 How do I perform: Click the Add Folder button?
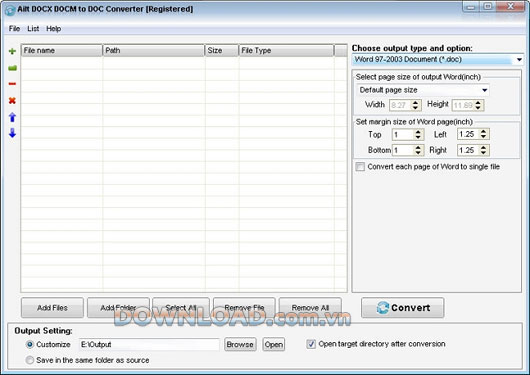point(118,308)
